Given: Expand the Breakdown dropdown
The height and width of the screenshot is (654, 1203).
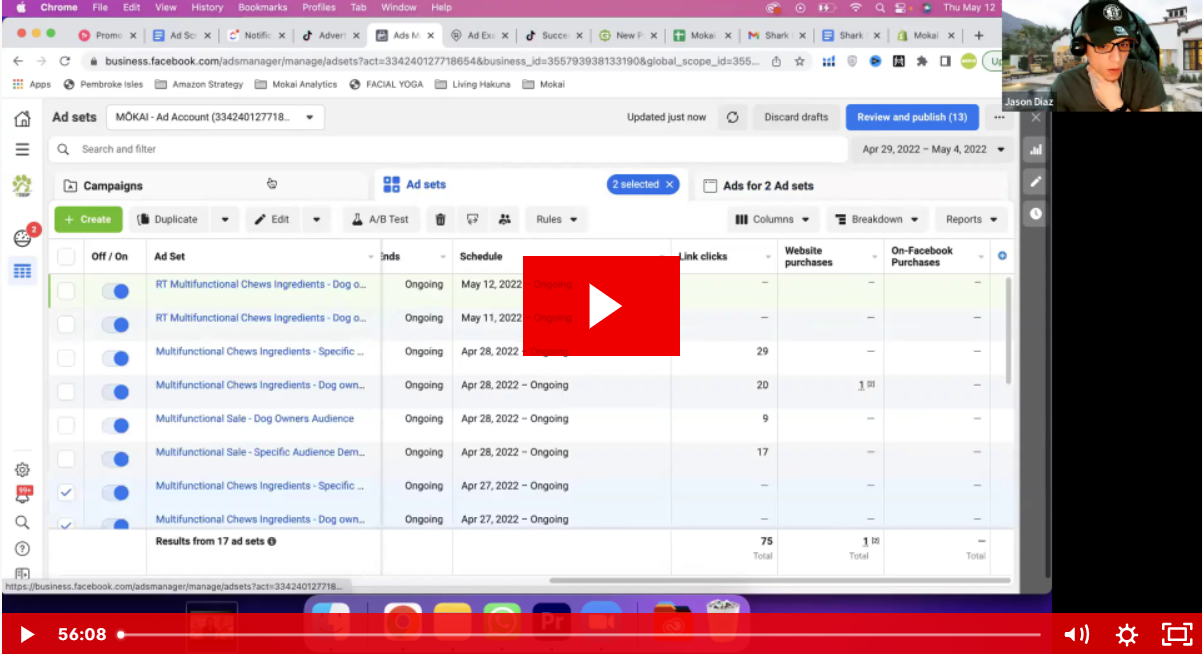Looking at the screenshot, I should coord(877,220).
